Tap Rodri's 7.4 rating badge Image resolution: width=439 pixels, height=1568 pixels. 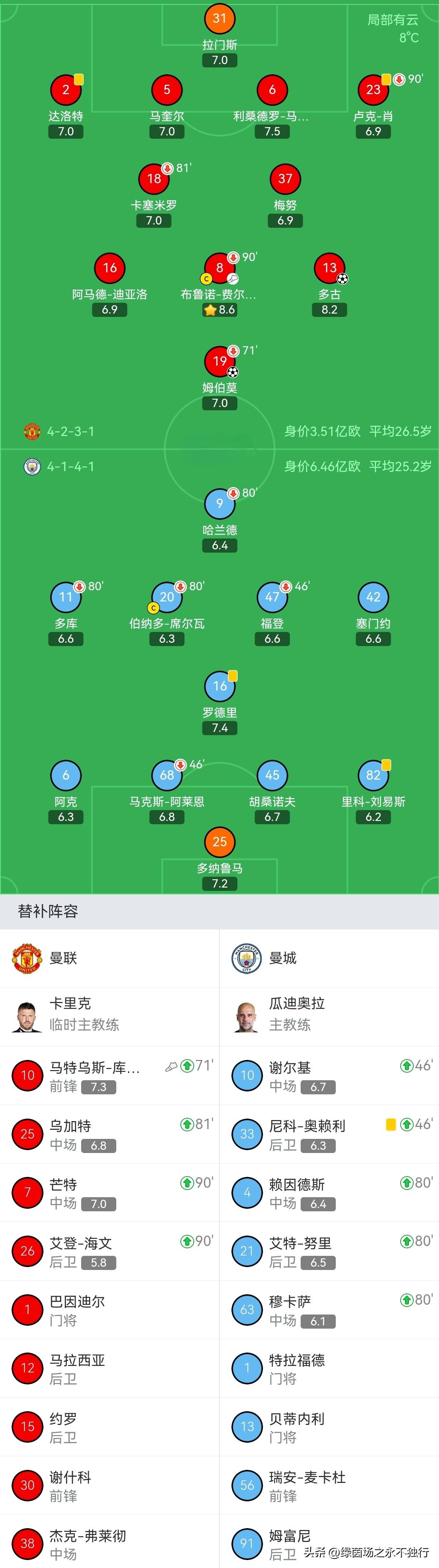tap(220, 728)
